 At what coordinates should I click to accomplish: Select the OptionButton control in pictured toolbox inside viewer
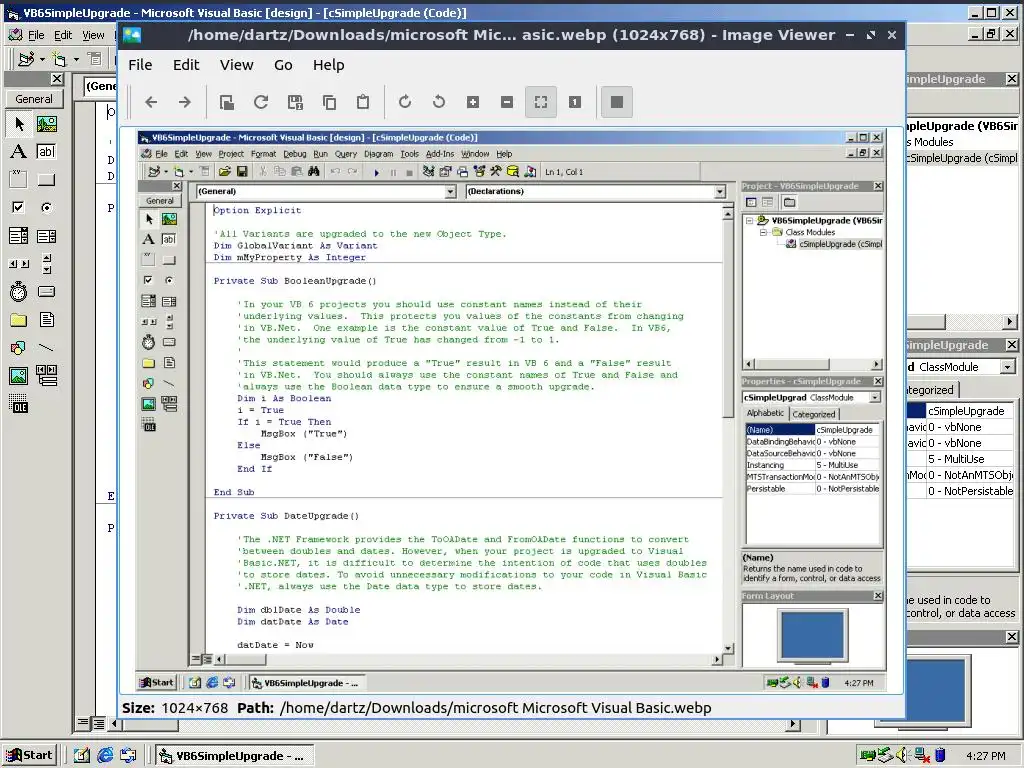169,280
